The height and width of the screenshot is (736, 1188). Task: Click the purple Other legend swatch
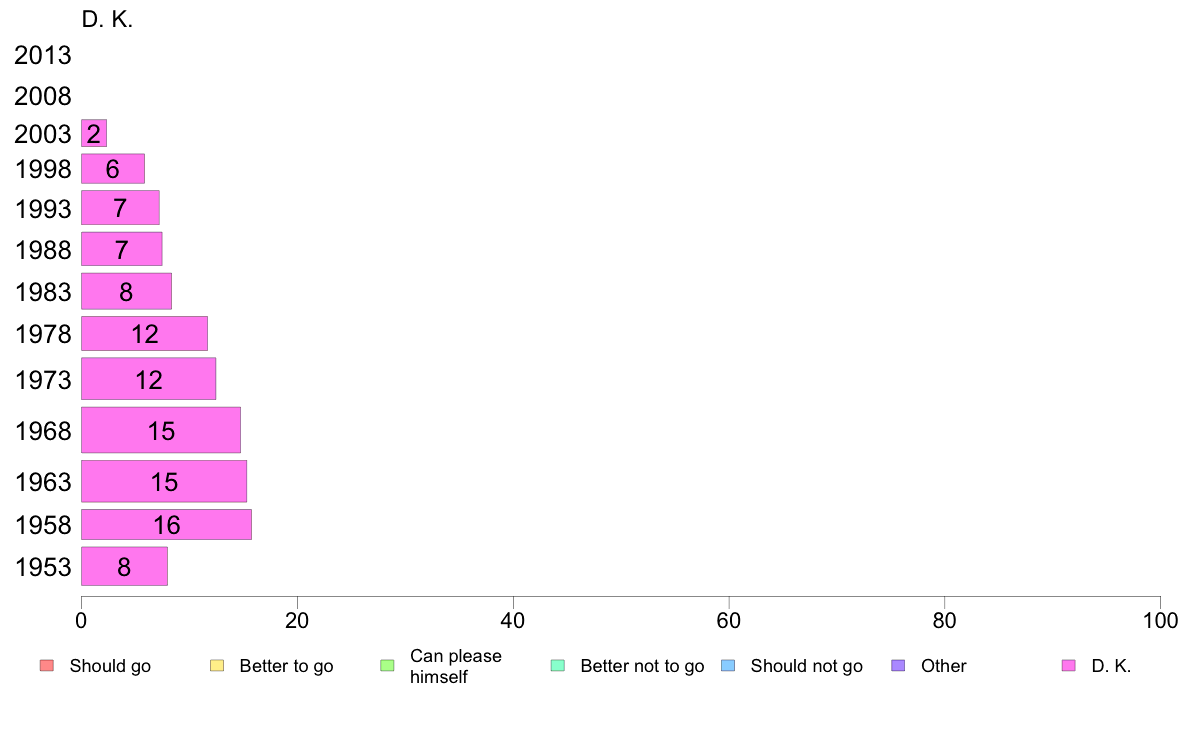[x=898, y=666]
